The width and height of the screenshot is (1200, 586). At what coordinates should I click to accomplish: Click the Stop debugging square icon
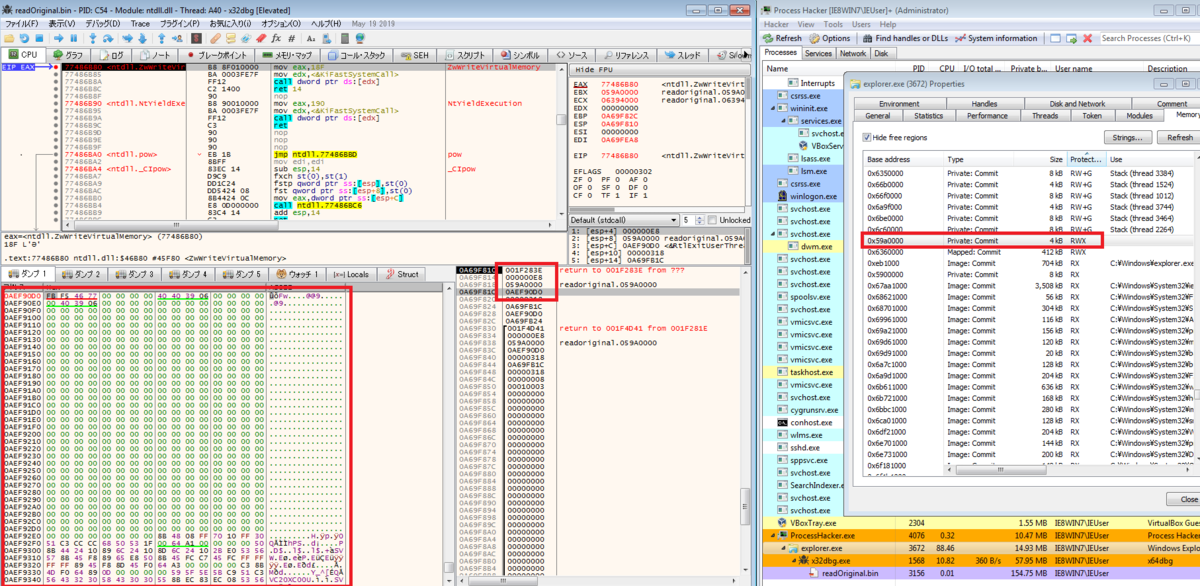point(39,38)
